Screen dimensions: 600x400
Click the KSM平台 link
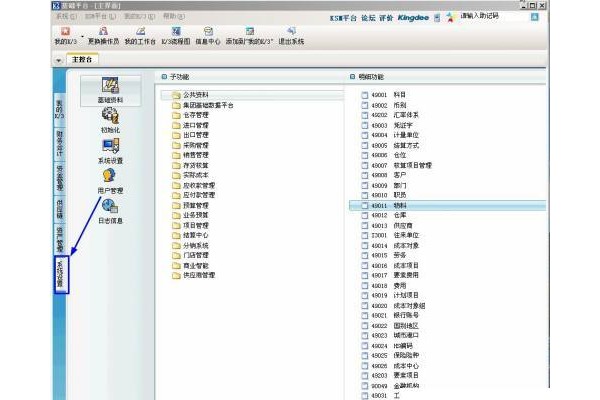[343, 18]
